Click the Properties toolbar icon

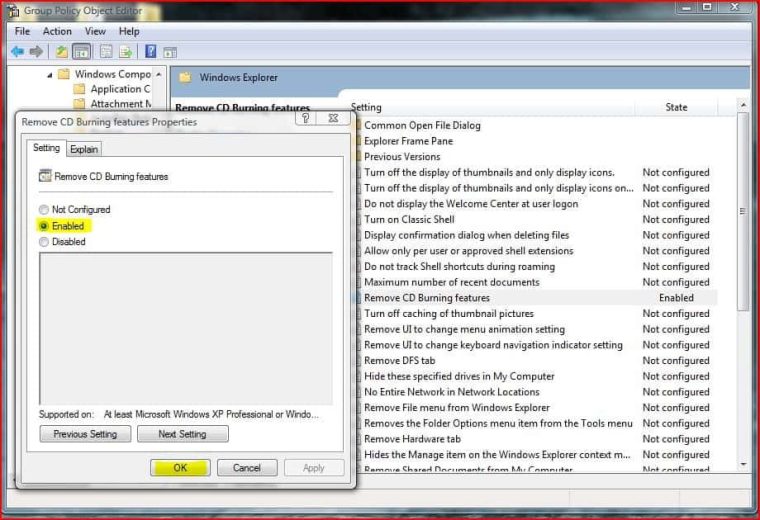coord(106,51)
